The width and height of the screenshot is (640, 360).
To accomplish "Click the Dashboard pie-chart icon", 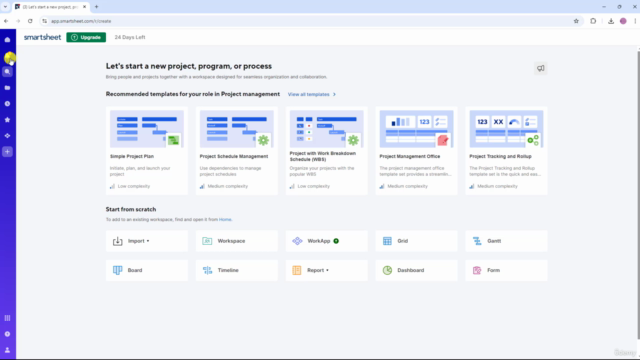I will [387, 270].
